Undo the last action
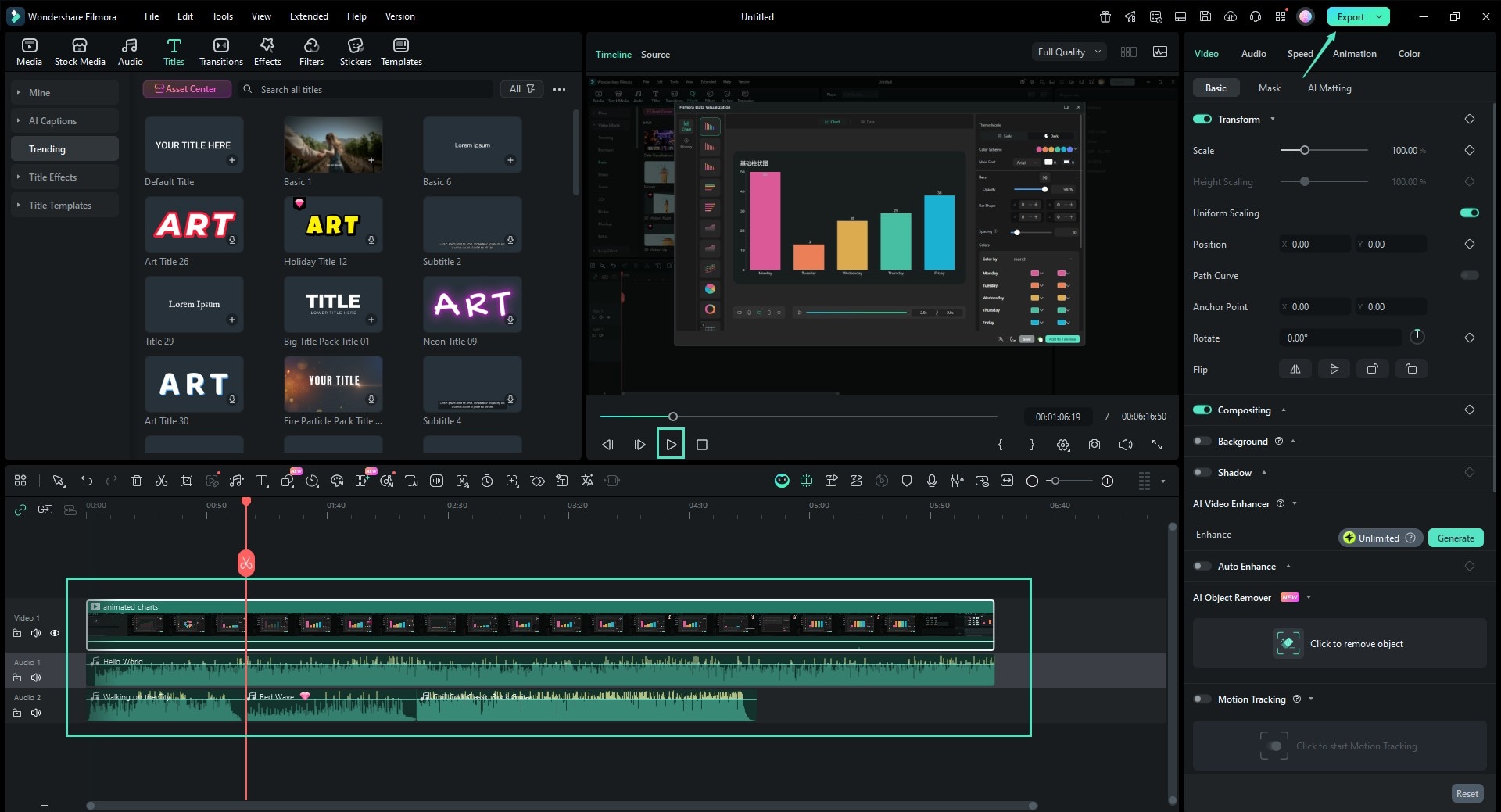Image resolution: width=1501 pixels, height=812 pixels. tap(86, 480)
